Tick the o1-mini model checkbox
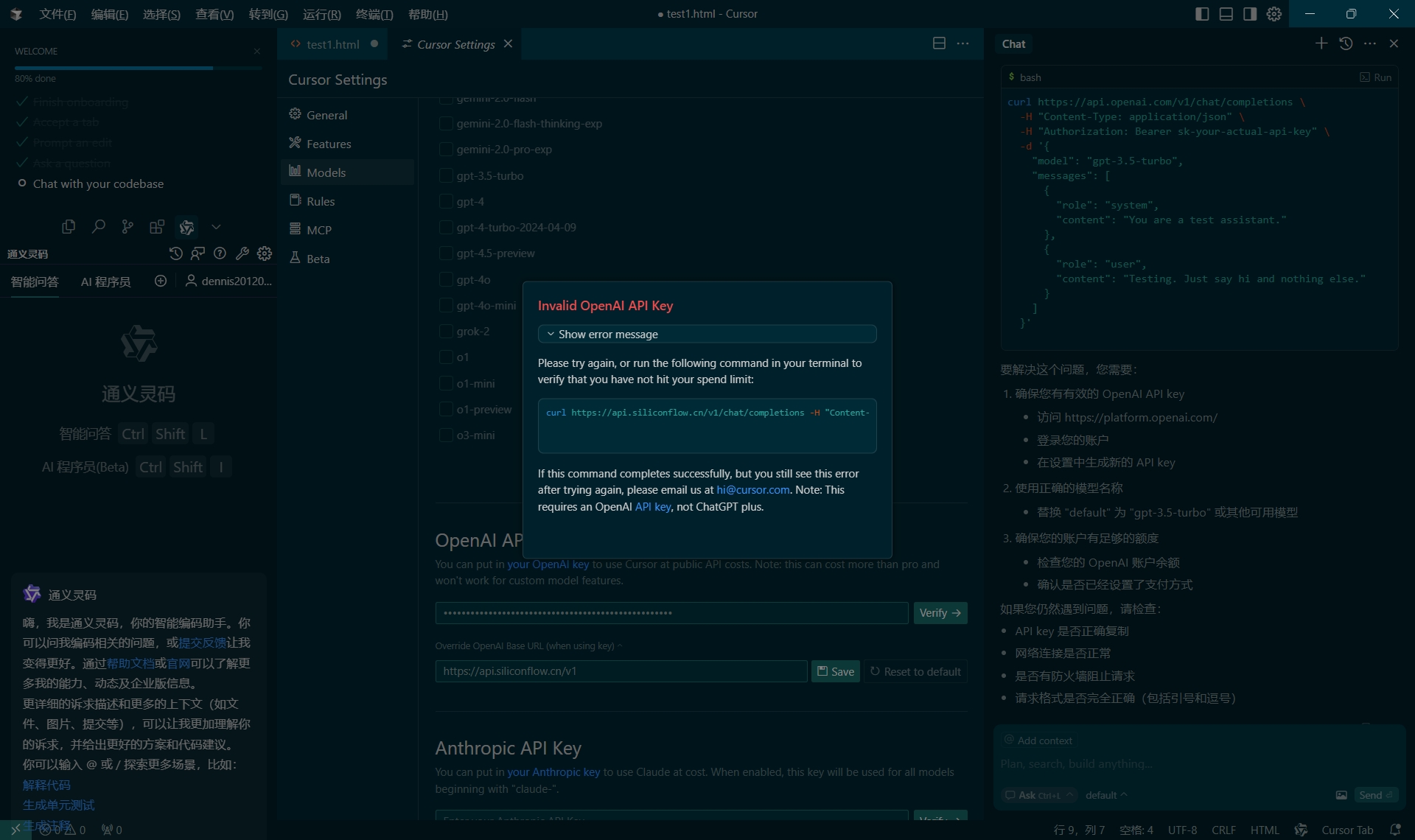 (x=446, y=383)
